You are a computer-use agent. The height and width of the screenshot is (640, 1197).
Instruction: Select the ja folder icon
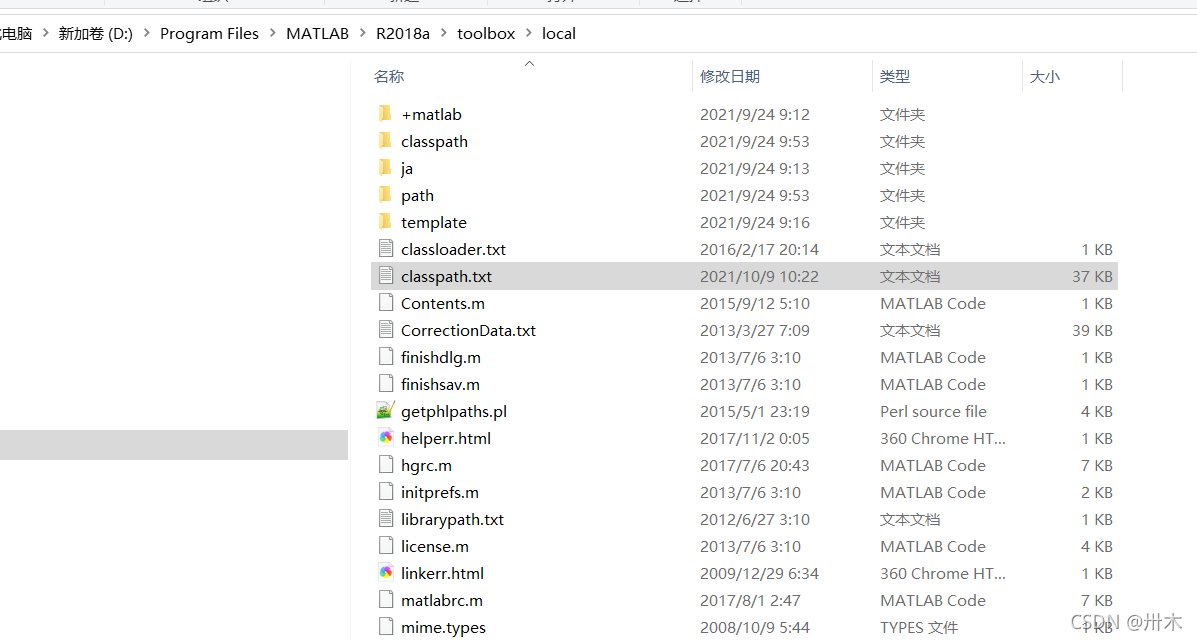click(x=386, y=167)
